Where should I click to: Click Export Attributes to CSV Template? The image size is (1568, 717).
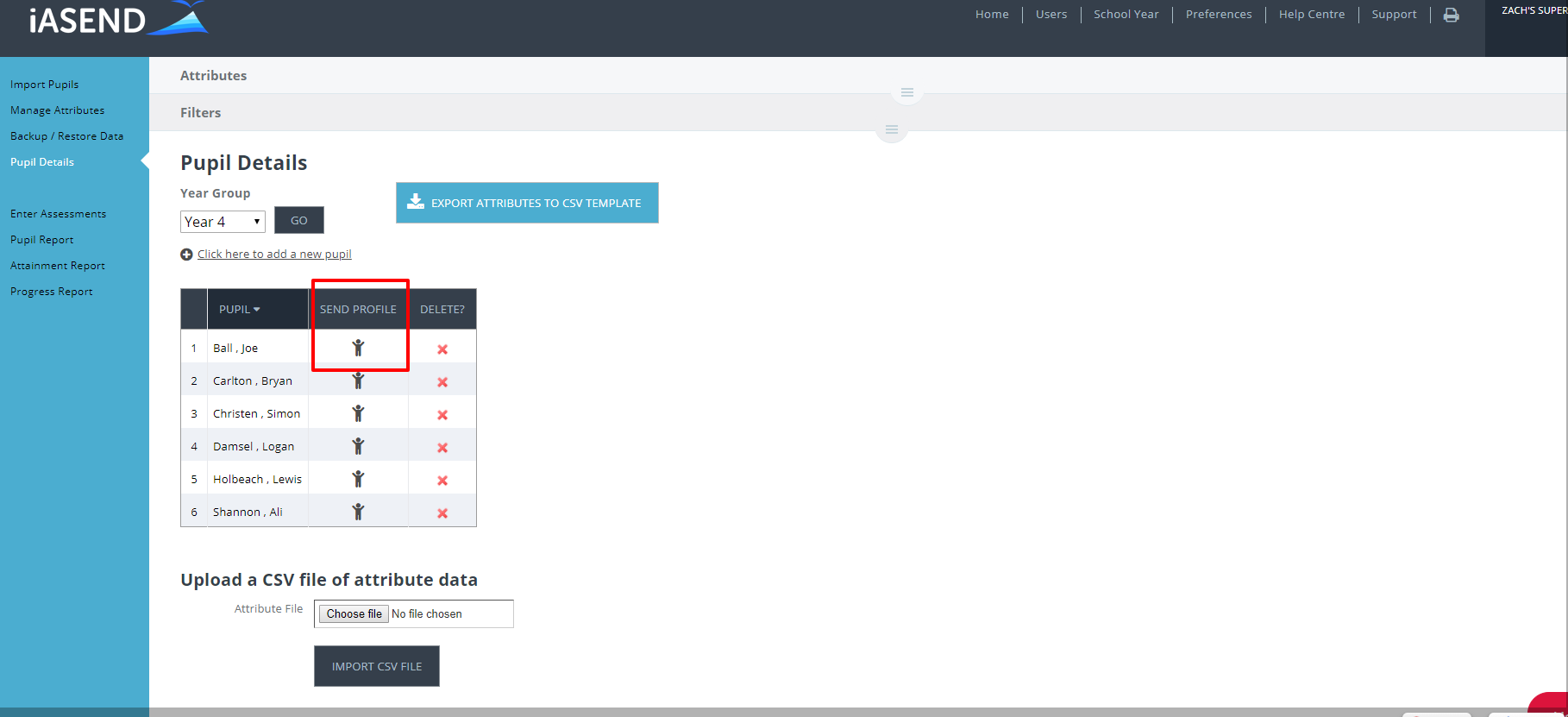click(527, 203)
